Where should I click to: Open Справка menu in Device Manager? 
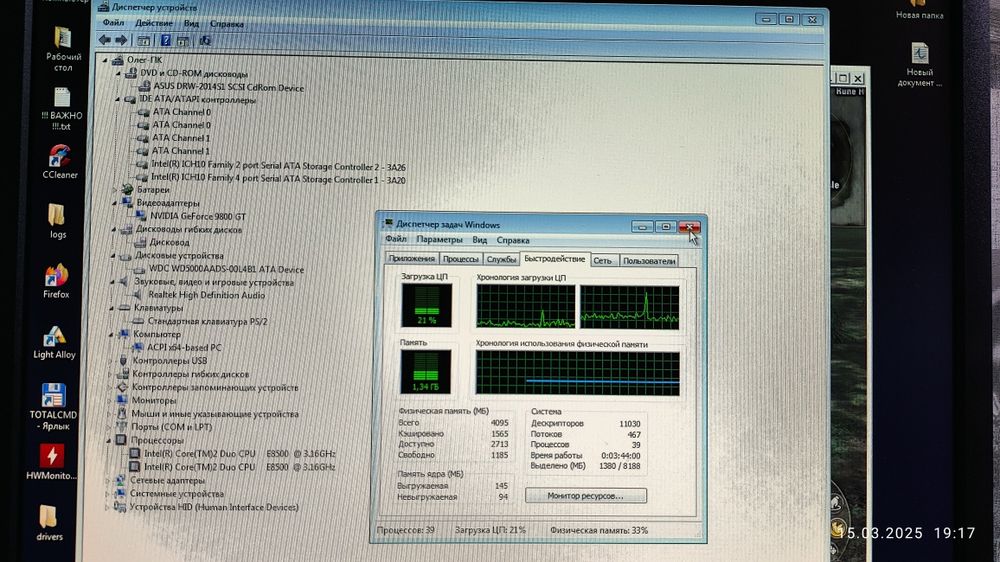click(226, 24)
